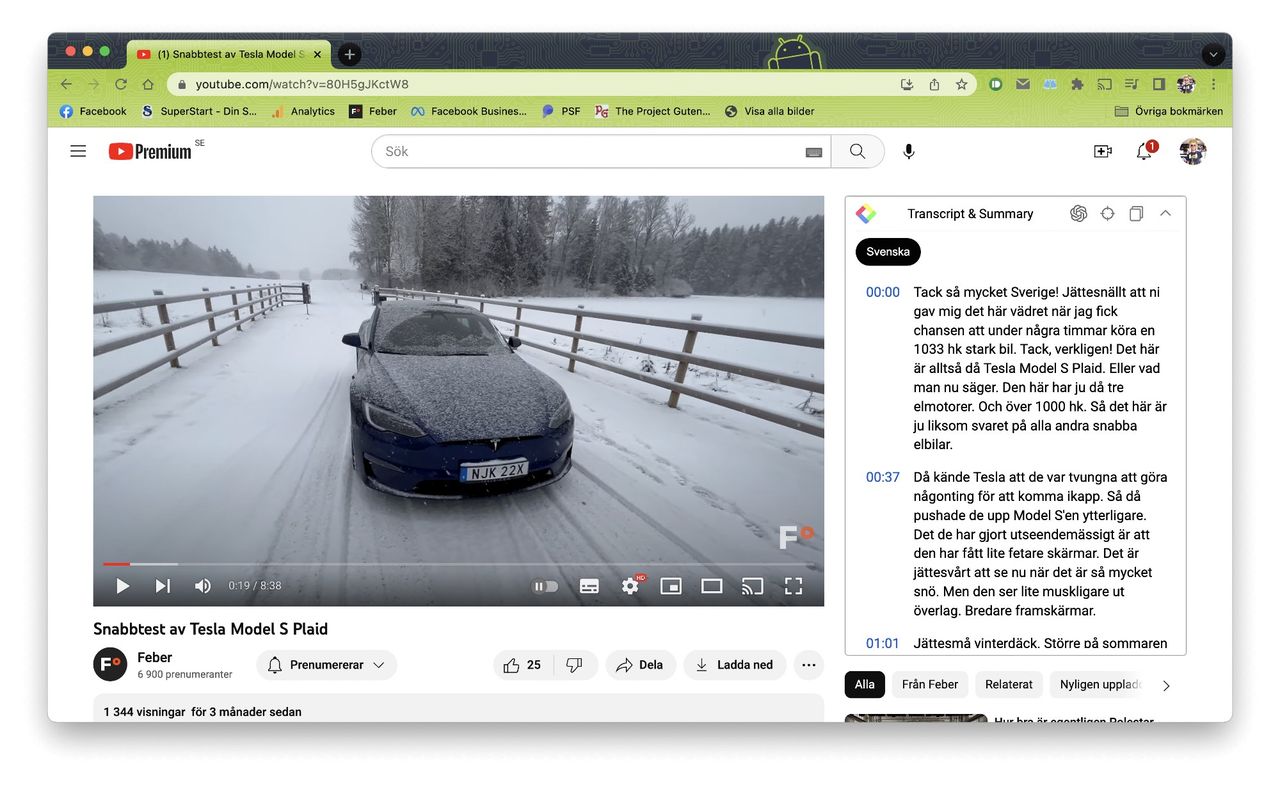The image size is (1280, 785).
Task: Copy the transcript using the copy icon
Action: [x=1136, y=213]
